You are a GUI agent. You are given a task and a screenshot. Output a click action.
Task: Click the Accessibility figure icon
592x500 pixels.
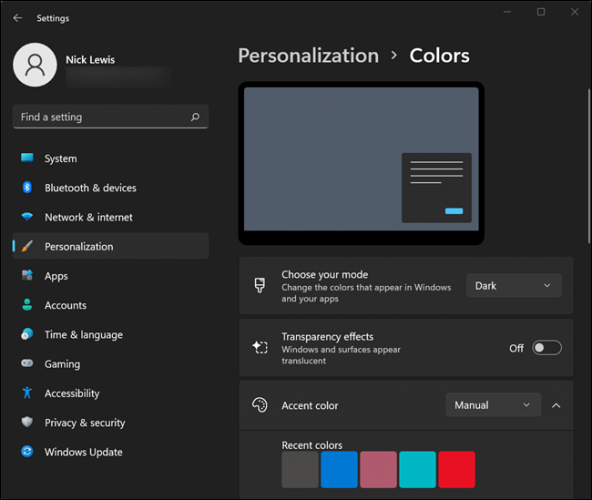(x=27, y=393)
